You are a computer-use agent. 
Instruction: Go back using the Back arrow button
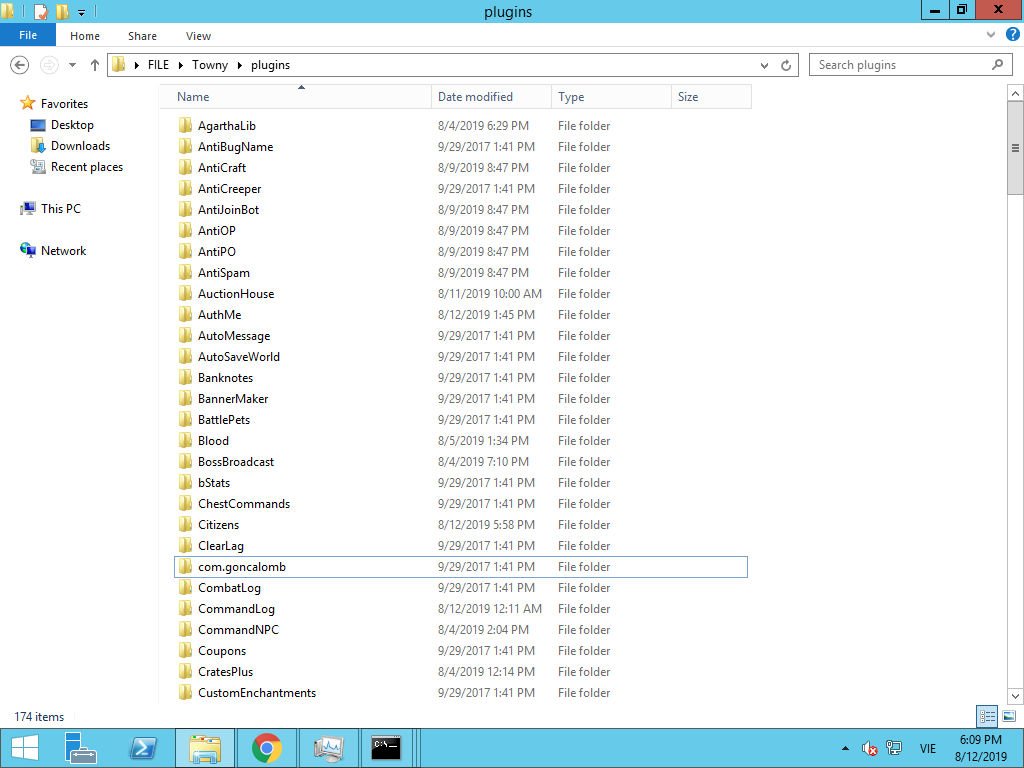click(x=20, y=65)
